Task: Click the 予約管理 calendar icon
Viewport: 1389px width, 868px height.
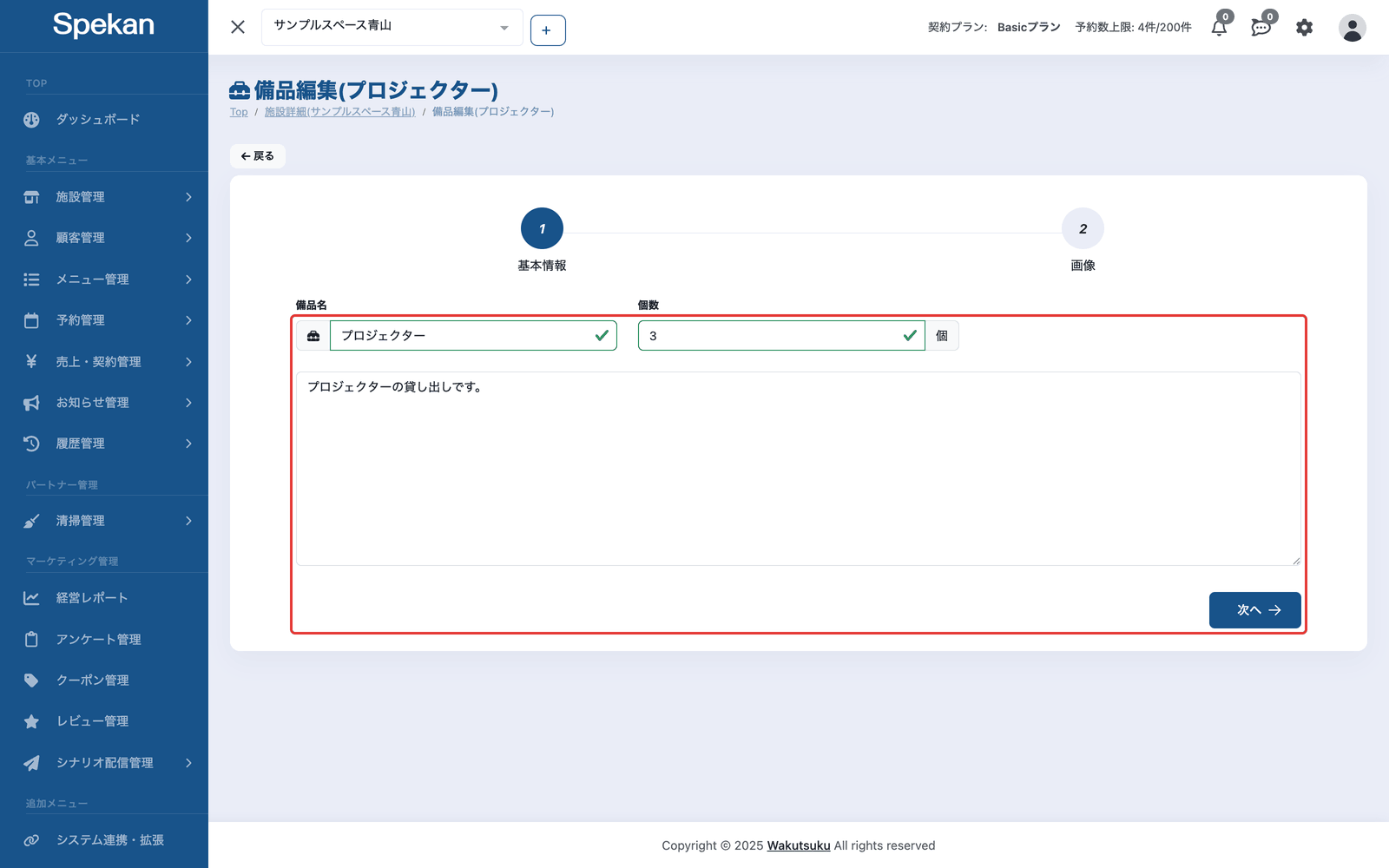Action: 31,320
